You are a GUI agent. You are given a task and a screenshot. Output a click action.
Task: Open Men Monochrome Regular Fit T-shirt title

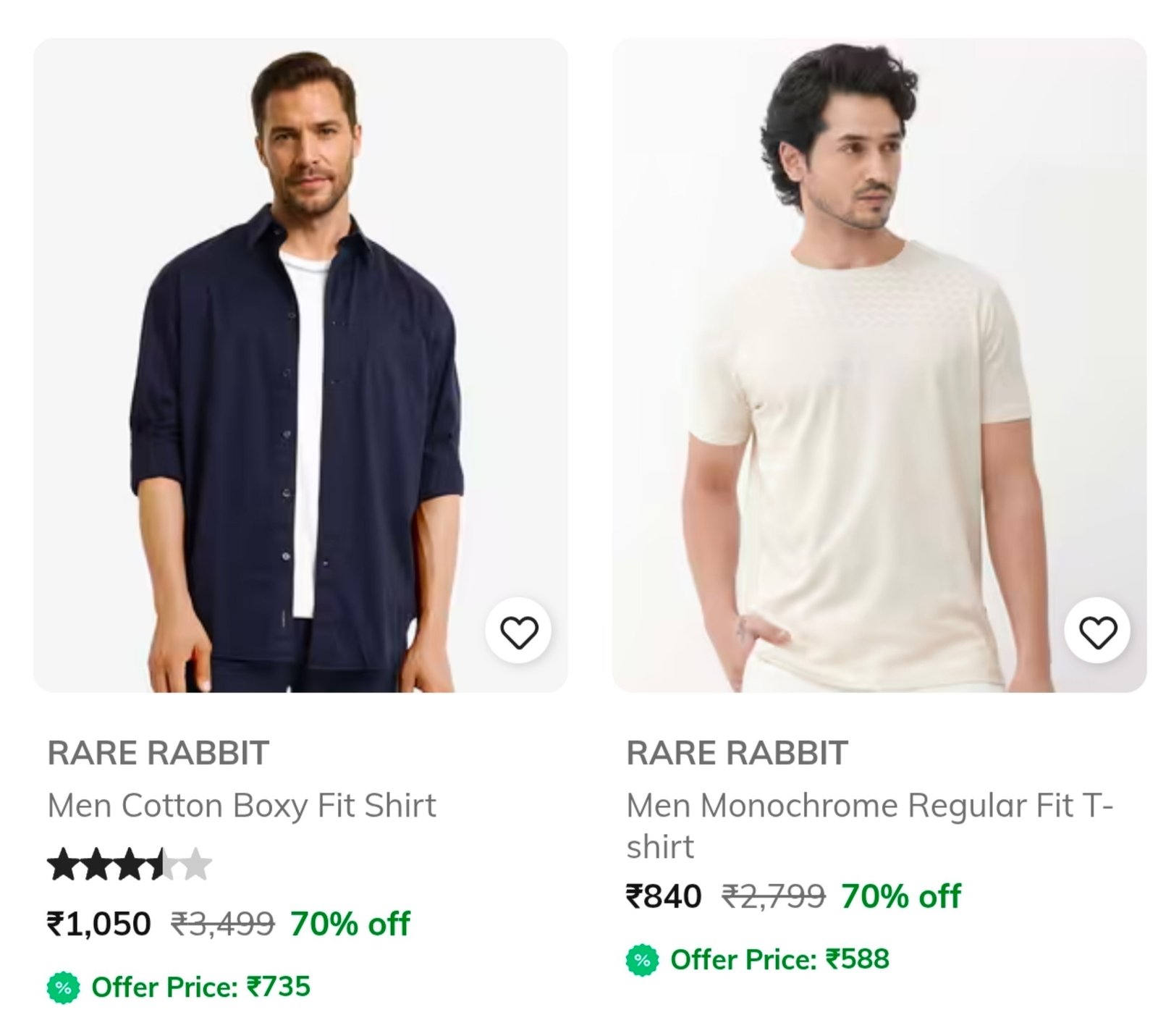click(x=870, y=826)
